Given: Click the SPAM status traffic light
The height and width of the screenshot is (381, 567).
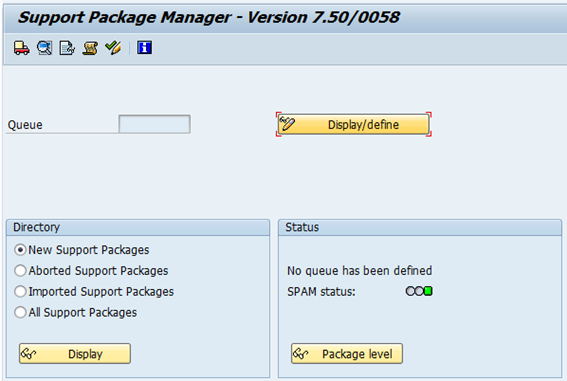Looking at the screenshot, I should [x=419, y=291].
